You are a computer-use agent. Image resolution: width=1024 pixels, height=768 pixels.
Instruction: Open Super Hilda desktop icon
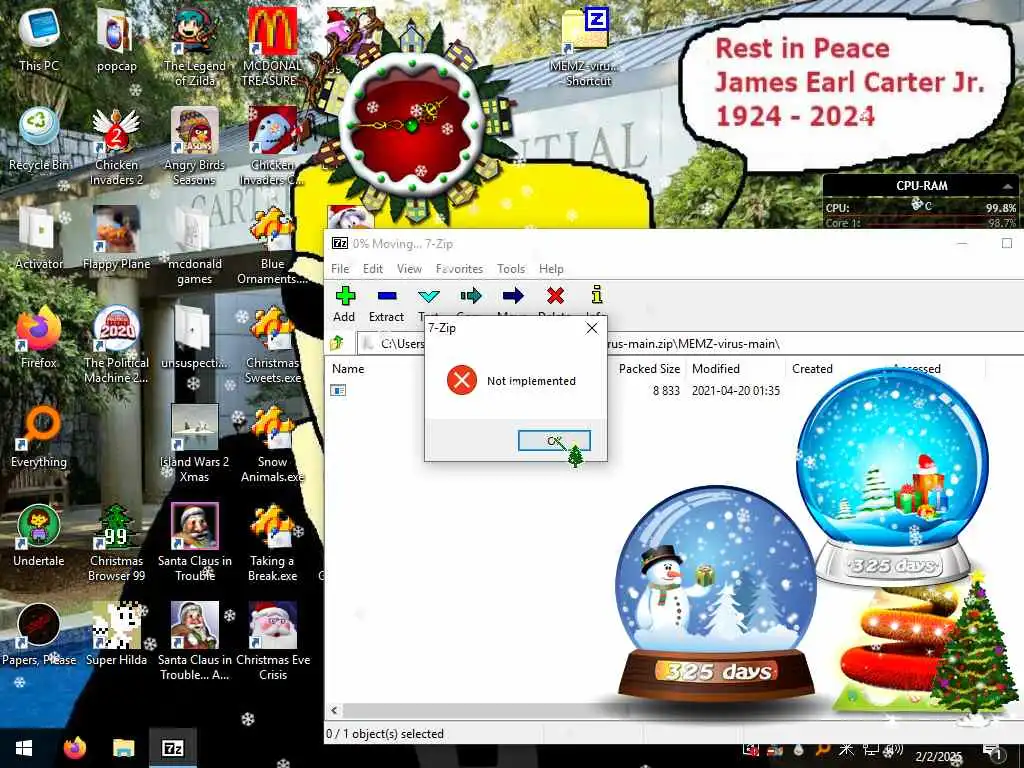point(116,635)
